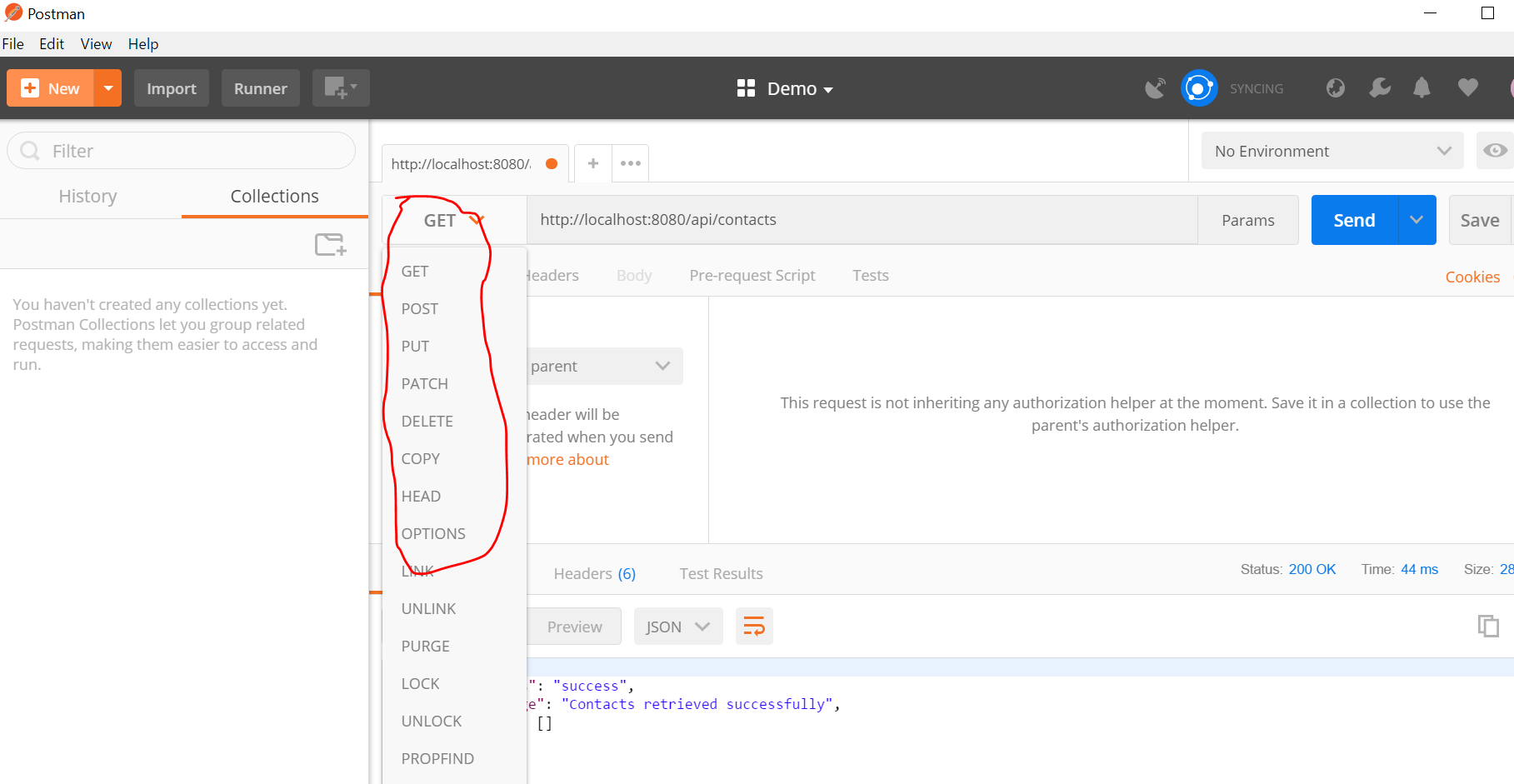Open the tab options ellipsis menu
This screenshot has width=1514, height=784.
coord(631,163)
